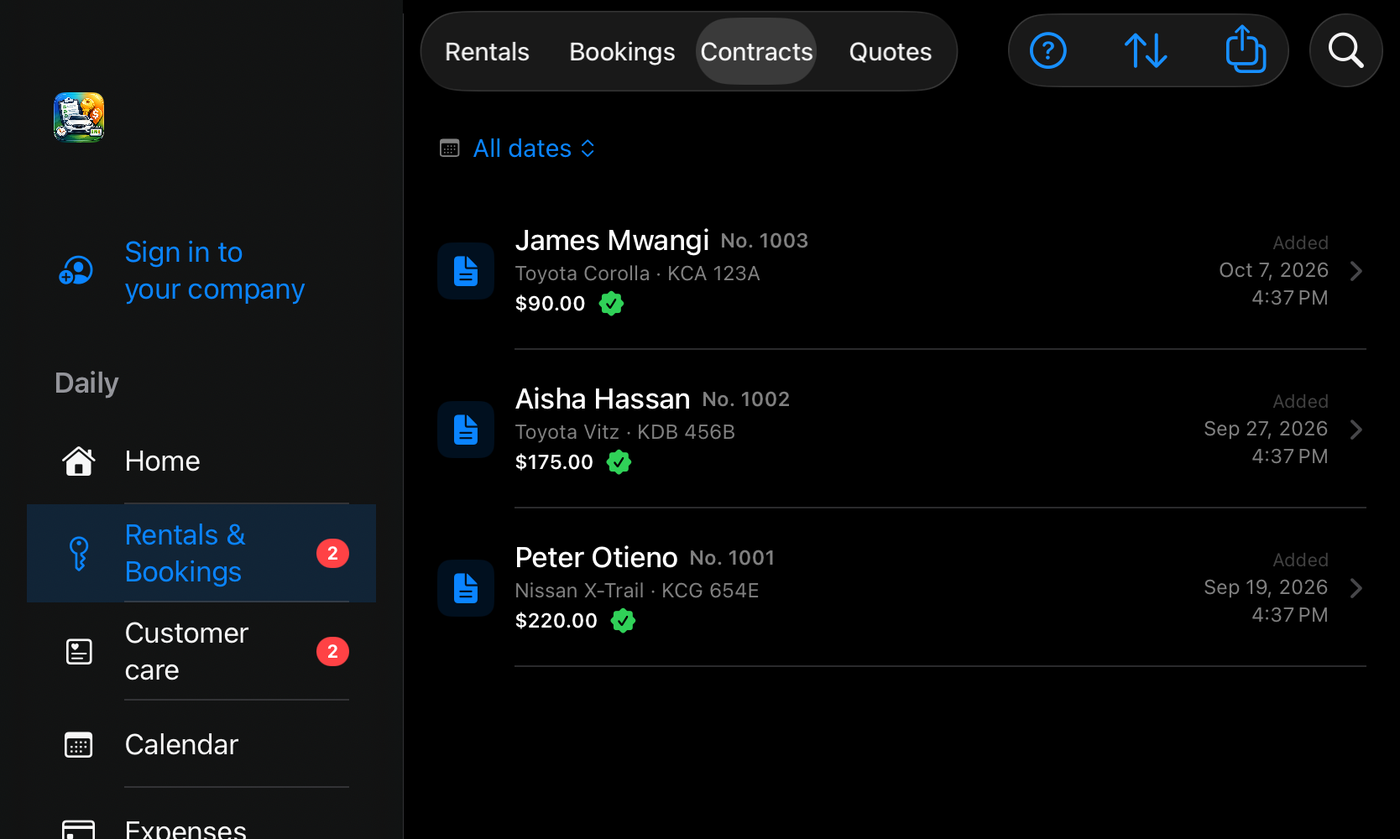Viewport: 1400px width, 839px height.
Task: Click the green verified badge next to $220.00
Action: [x=623, y=621]
